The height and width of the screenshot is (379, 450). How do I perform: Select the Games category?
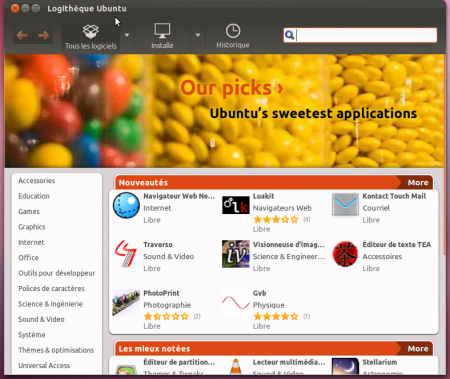(29, 211)
